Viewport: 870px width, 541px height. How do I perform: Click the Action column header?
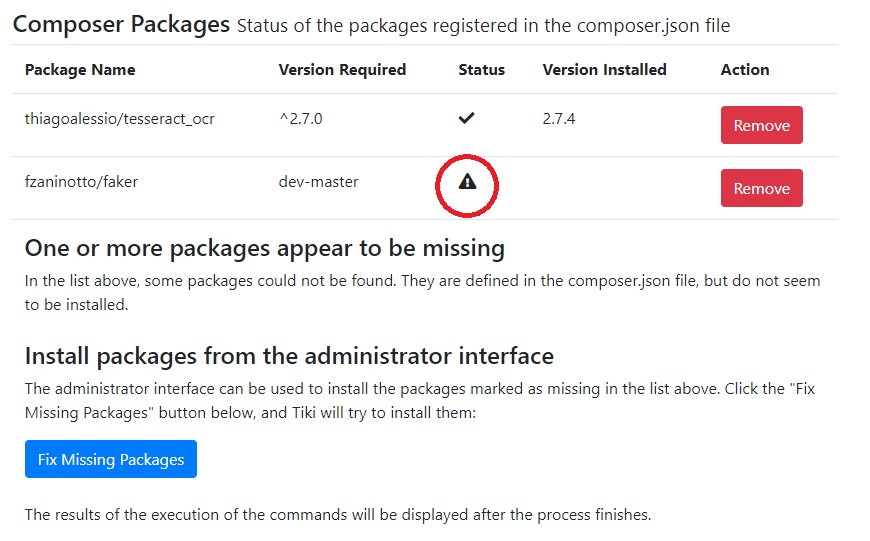coord(745,69)
